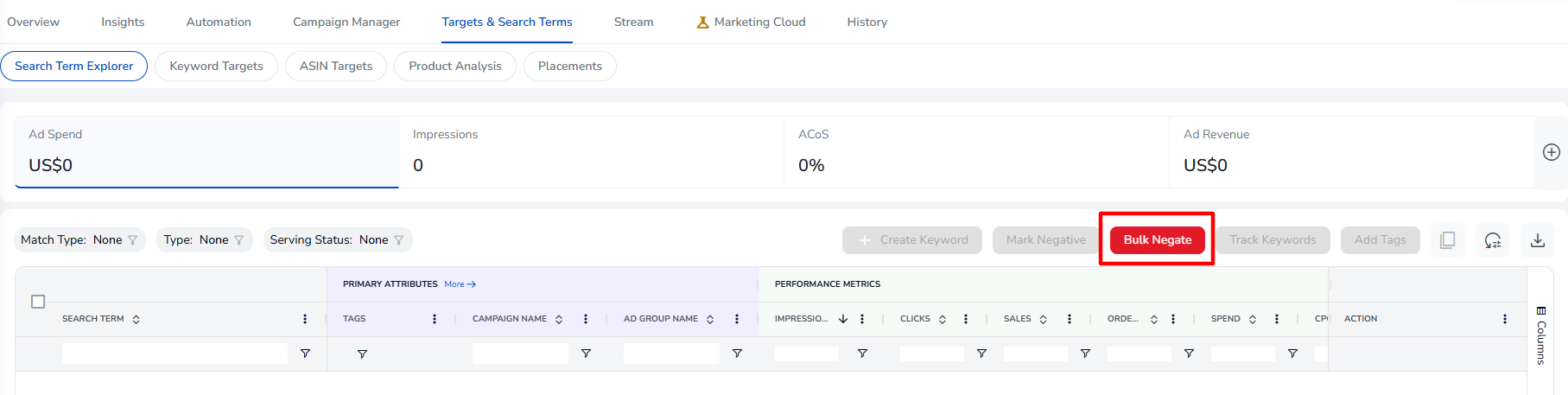Sort the Impressions column with the down arrow

[843, 319]
